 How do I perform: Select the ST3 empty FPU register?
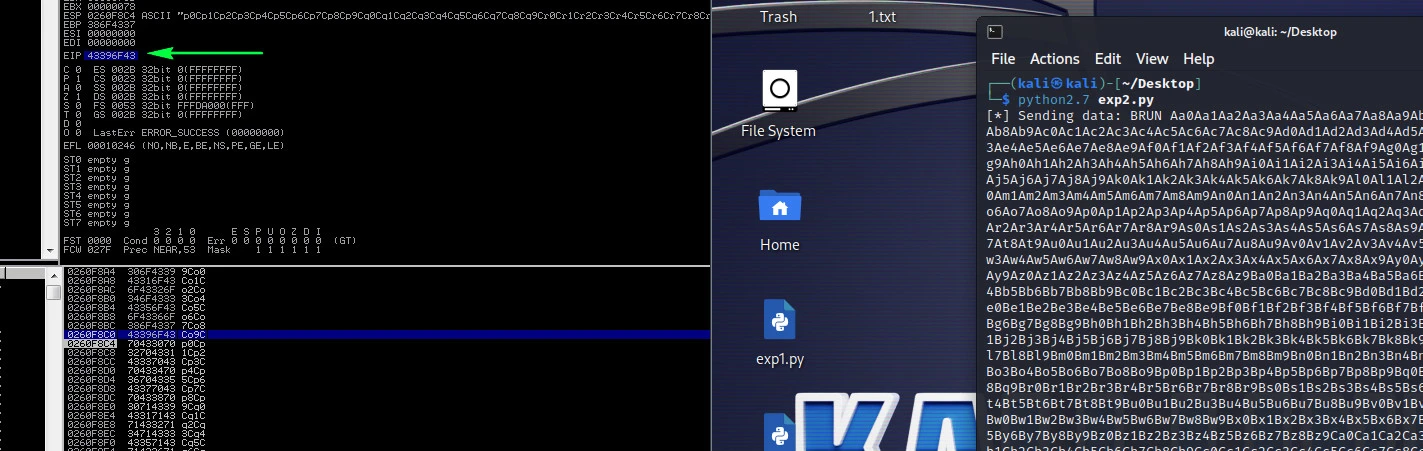click(96, 187)
